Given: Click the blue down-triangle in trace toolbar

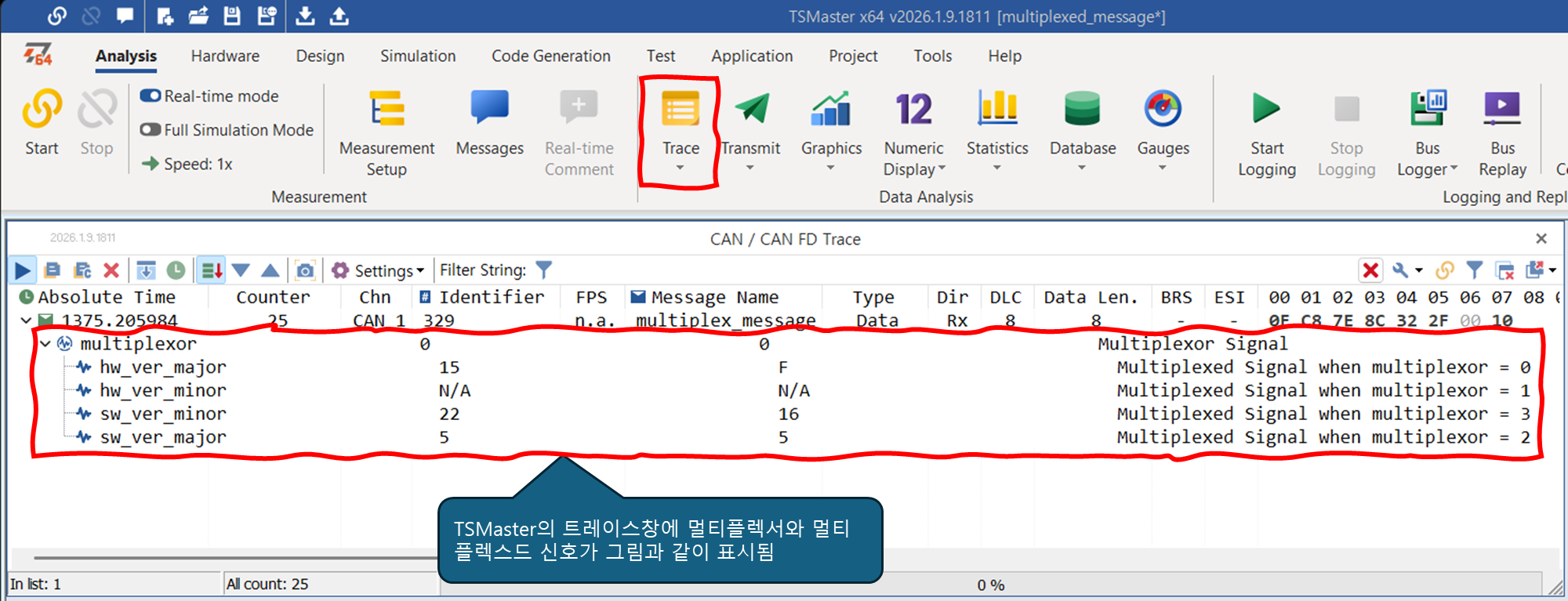Looking at the screenshot, I should tap(241, 270).
